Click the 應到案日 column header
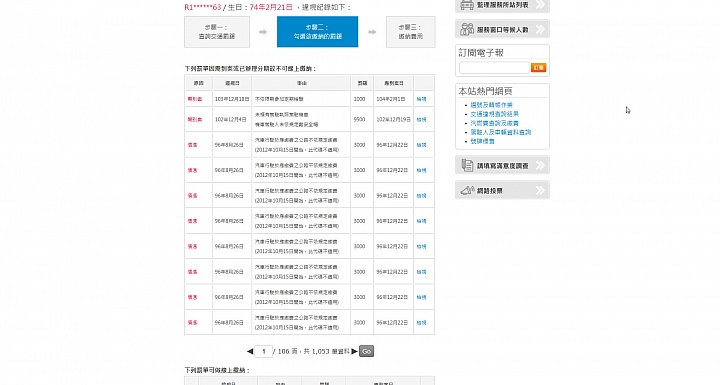Screen dimensions: 720x385 [394, 83]
